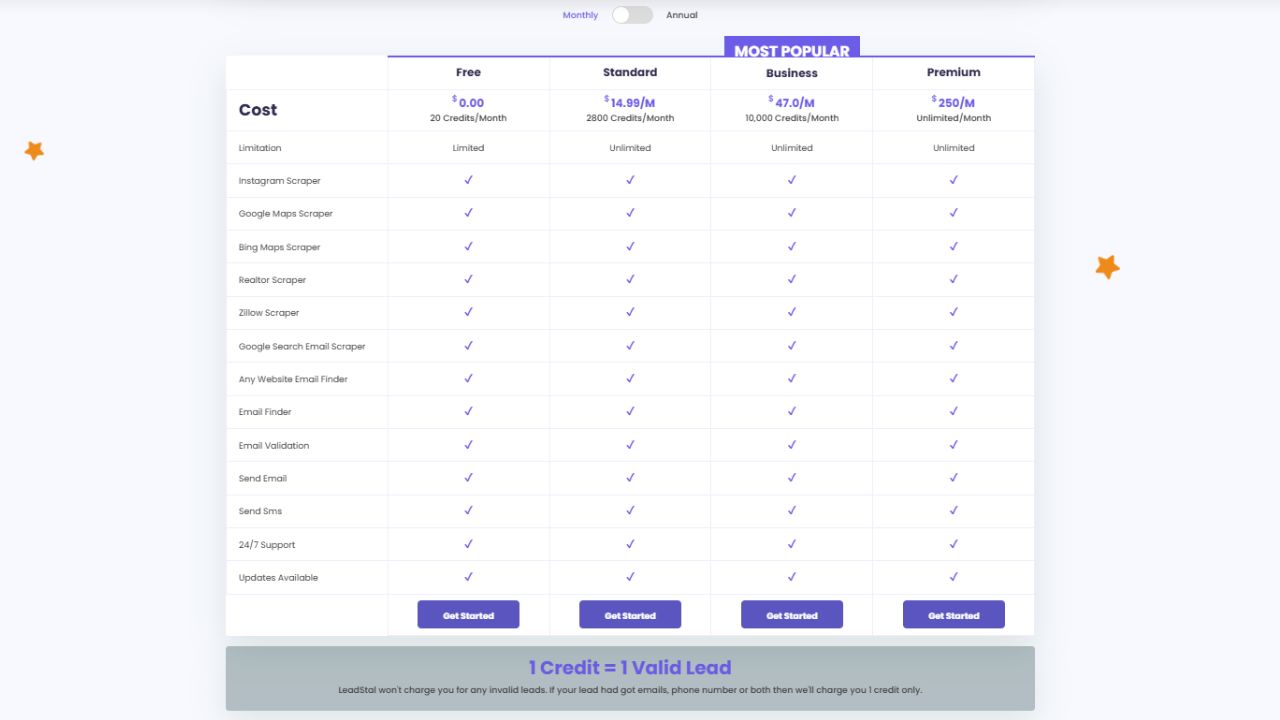Click Zillow Scraper checkmark in Business column

coord(792,312)
